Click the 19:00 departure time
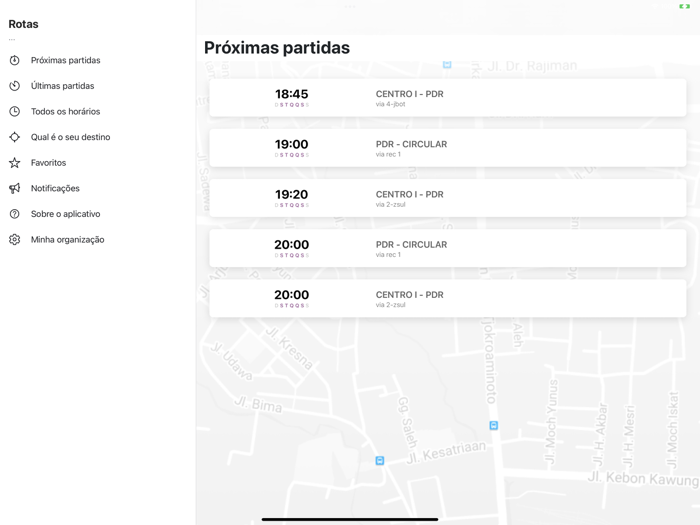The image size is (700, 525). tap(292, 144)
